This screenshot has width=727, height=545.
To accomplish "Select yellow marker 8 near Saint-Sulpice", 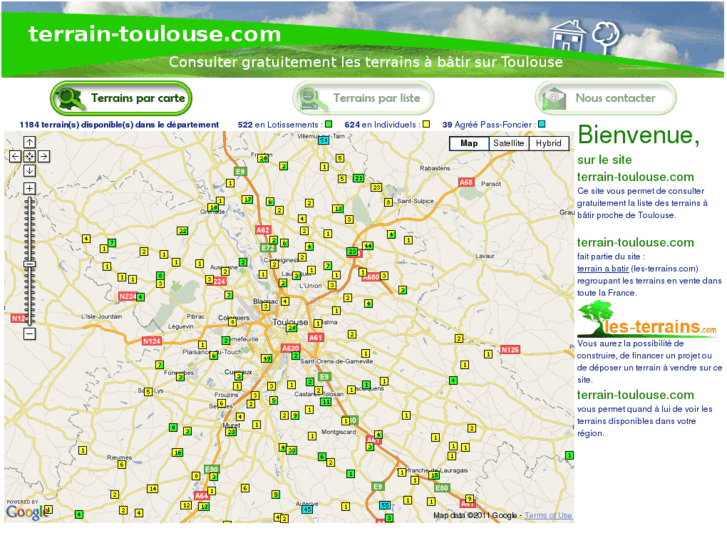I will tap(389, 202).
